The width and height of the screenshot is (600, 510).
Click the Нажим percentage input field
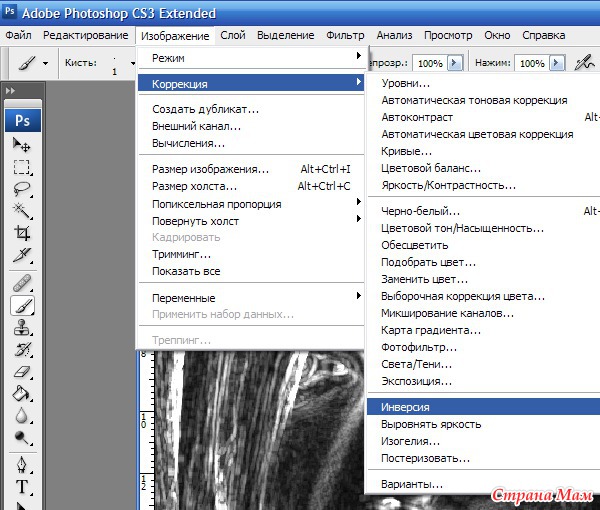click(x=531, y=62)
